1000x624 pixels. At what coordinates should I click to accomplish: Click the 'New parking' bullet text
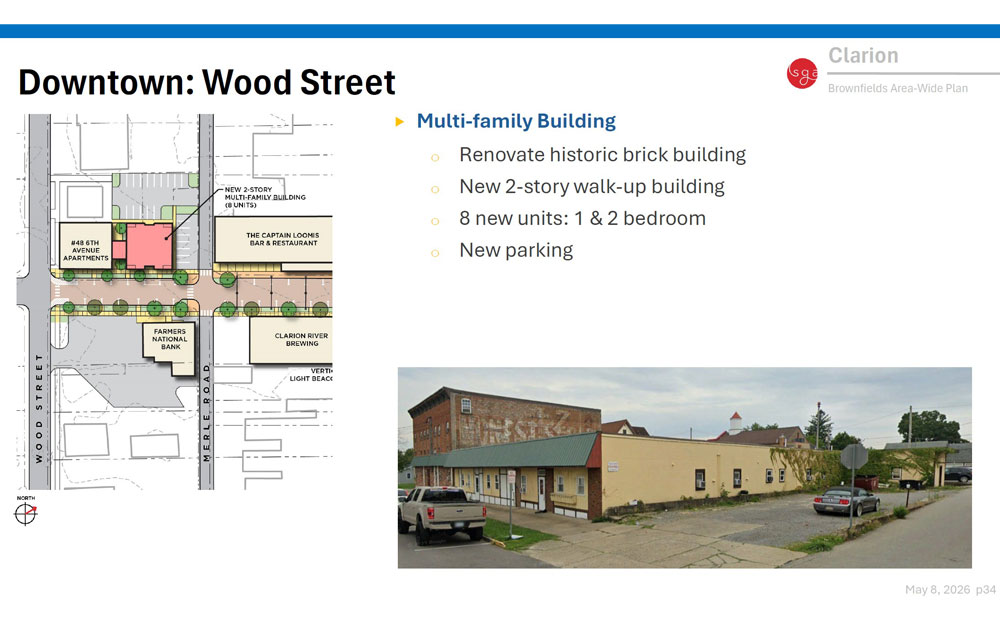click(516, 250)
